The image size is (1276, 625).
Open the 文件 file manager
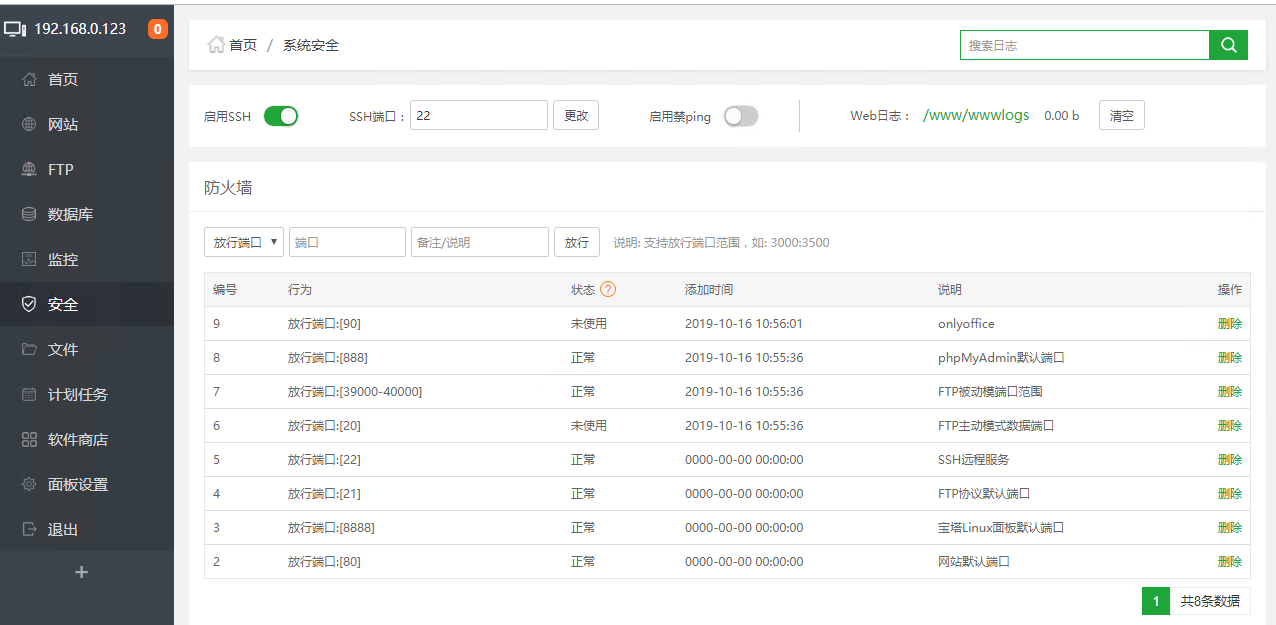(x=63, y=349)
